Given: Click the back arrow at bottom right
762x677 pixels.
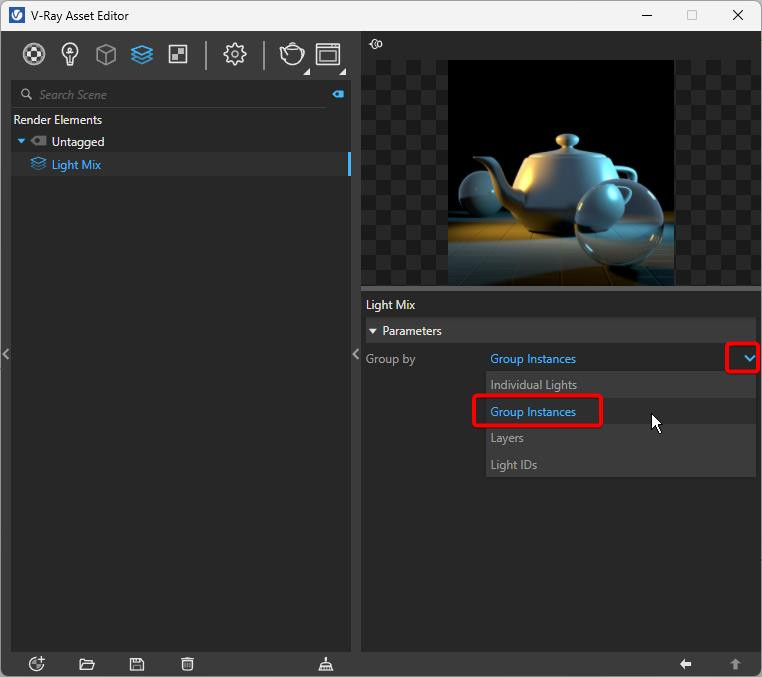Looking at the screenshot, I should pyautogui.click(x=686, y=664).
